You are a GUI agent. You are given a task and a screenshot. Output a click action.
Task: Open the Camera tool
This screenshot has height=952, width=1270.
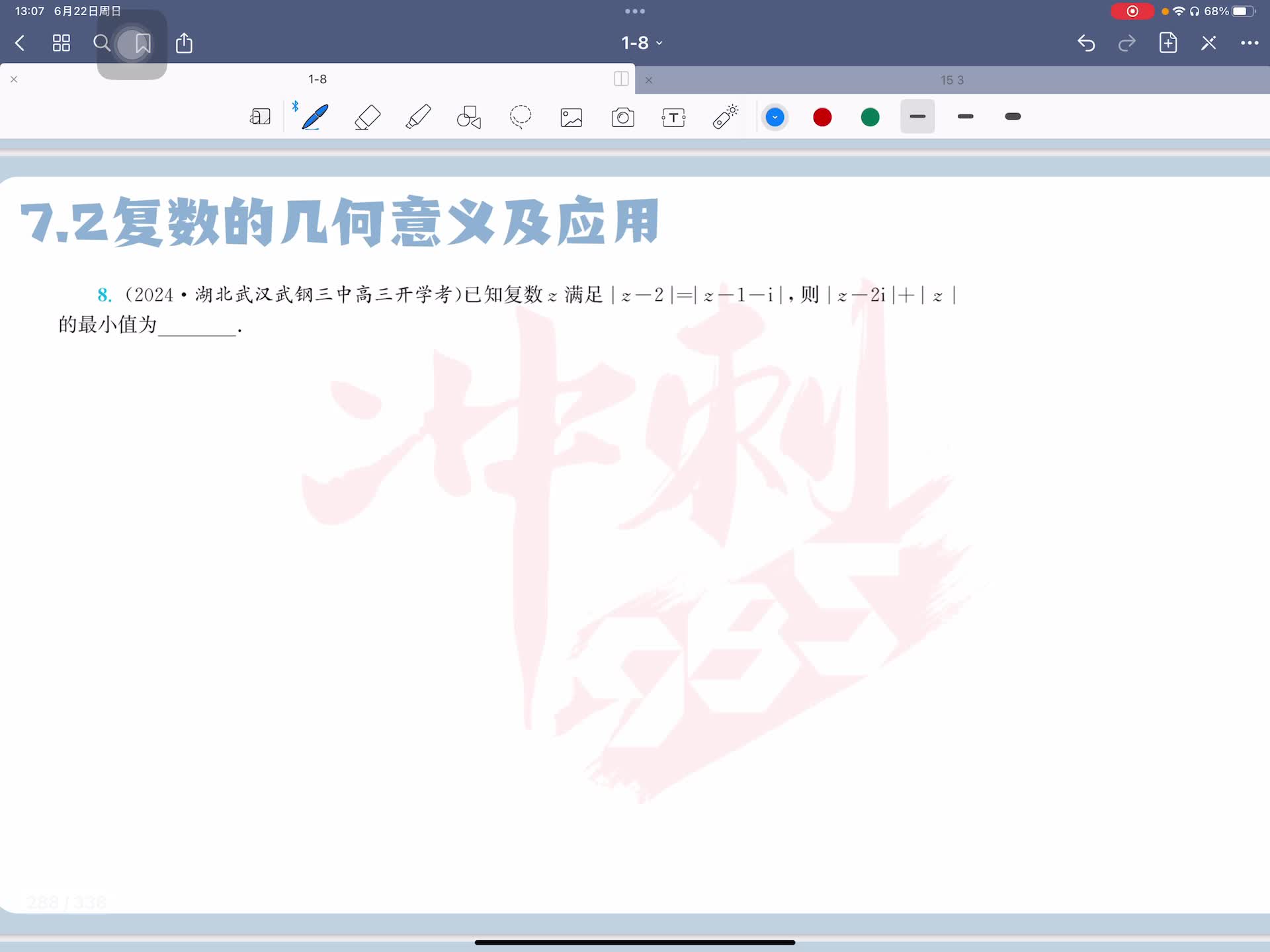click(x=622, y=117)
